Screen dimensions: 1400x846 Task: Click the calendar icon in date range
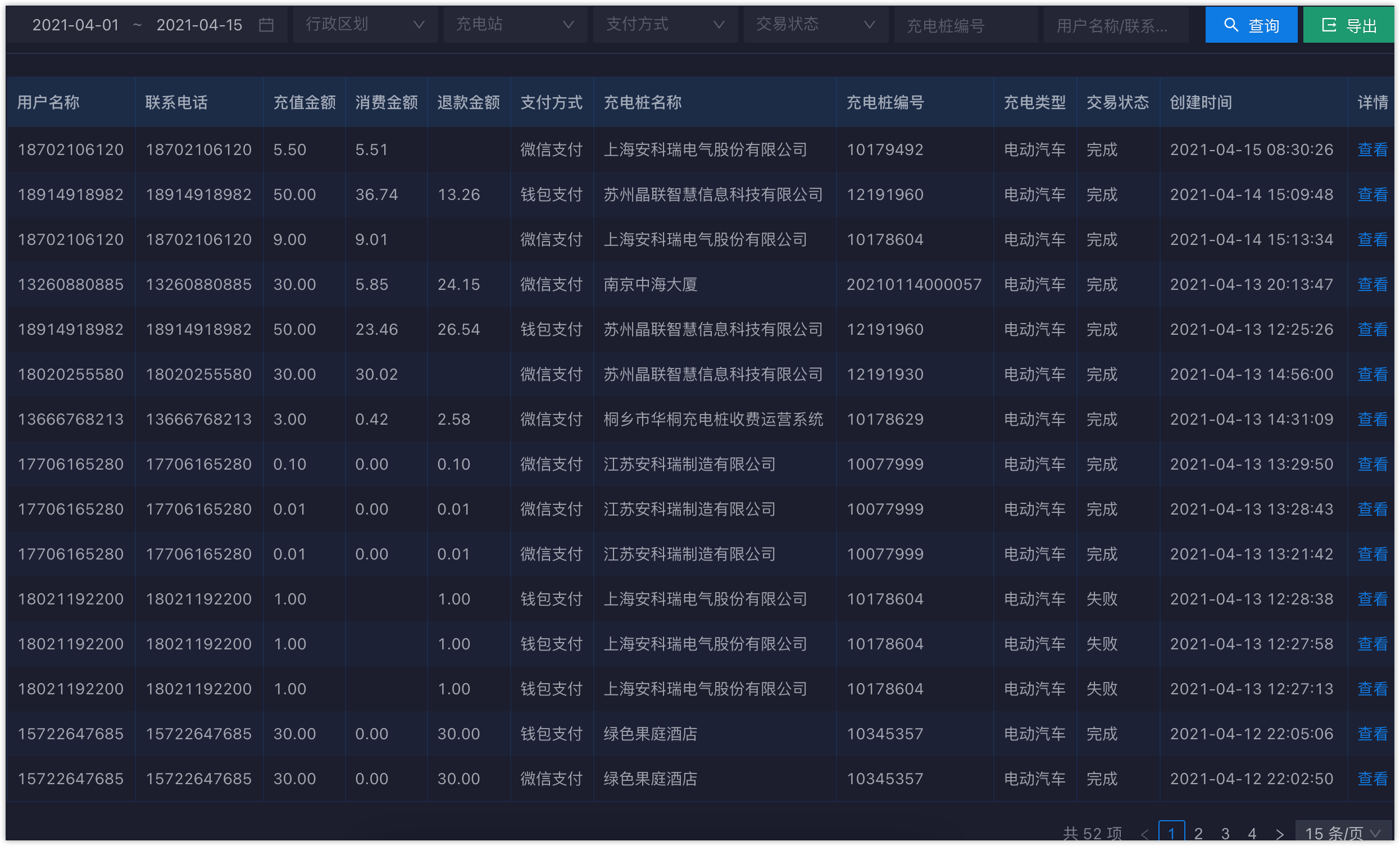[266, 25]
